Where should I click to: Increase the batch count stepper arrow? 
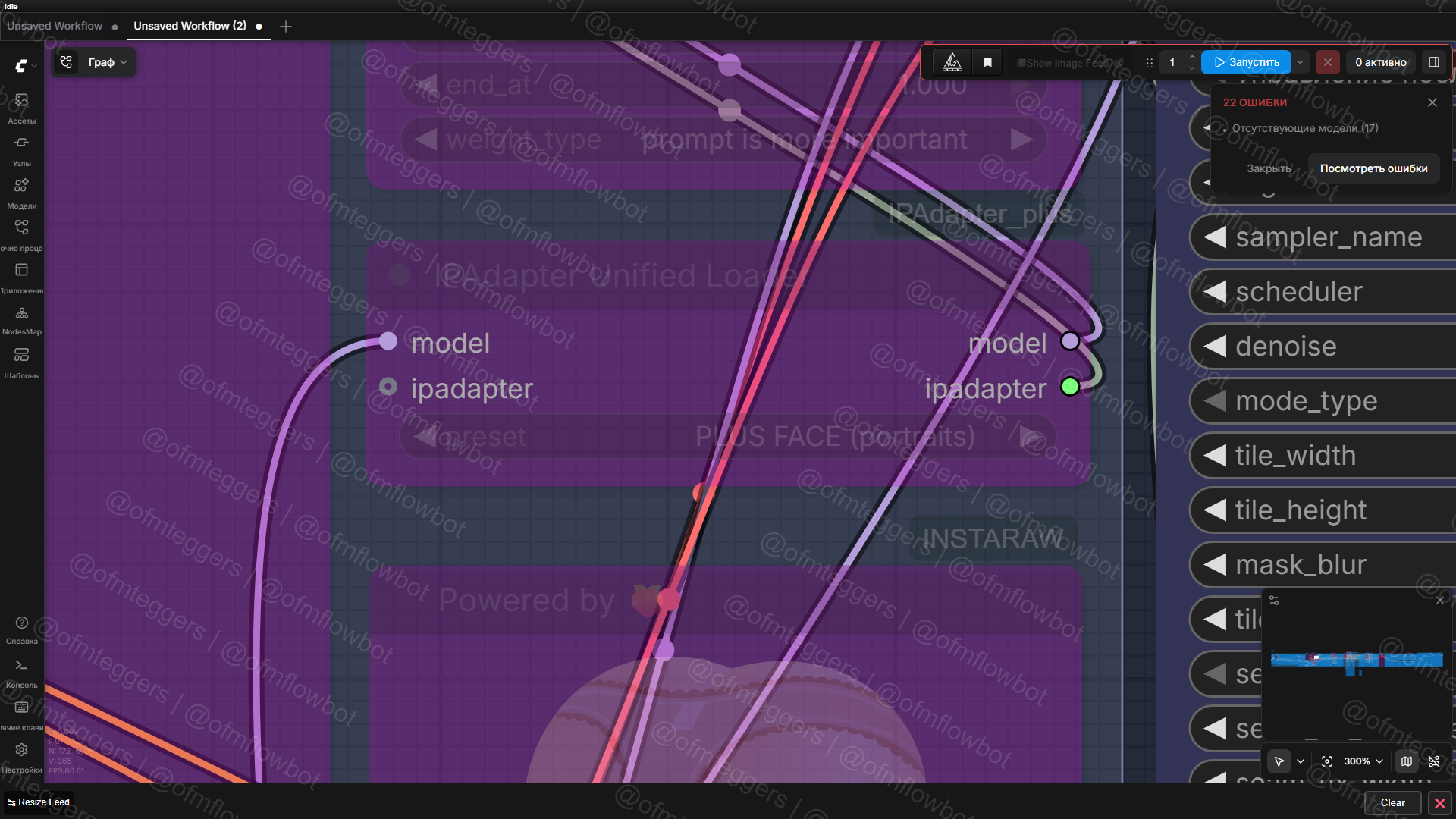pos(1192,57)
